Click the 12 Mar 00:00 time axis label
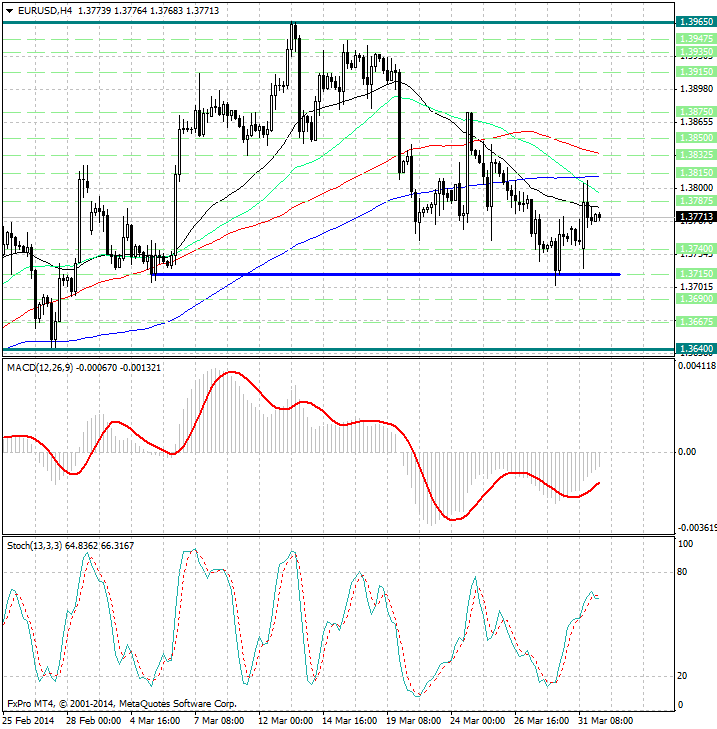The width and height of the screenshot is (717, 729). pyautogui.click(x=285, y=721)
